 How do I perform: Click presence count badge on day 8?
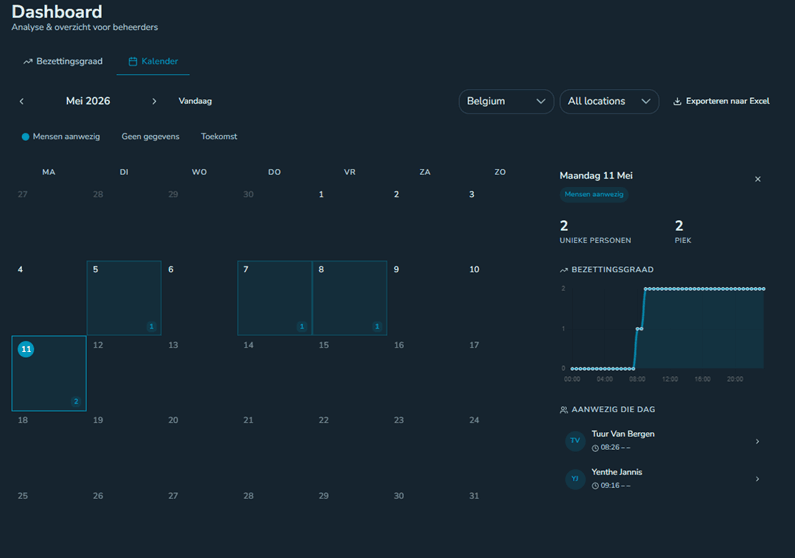(x=377, y=326)
